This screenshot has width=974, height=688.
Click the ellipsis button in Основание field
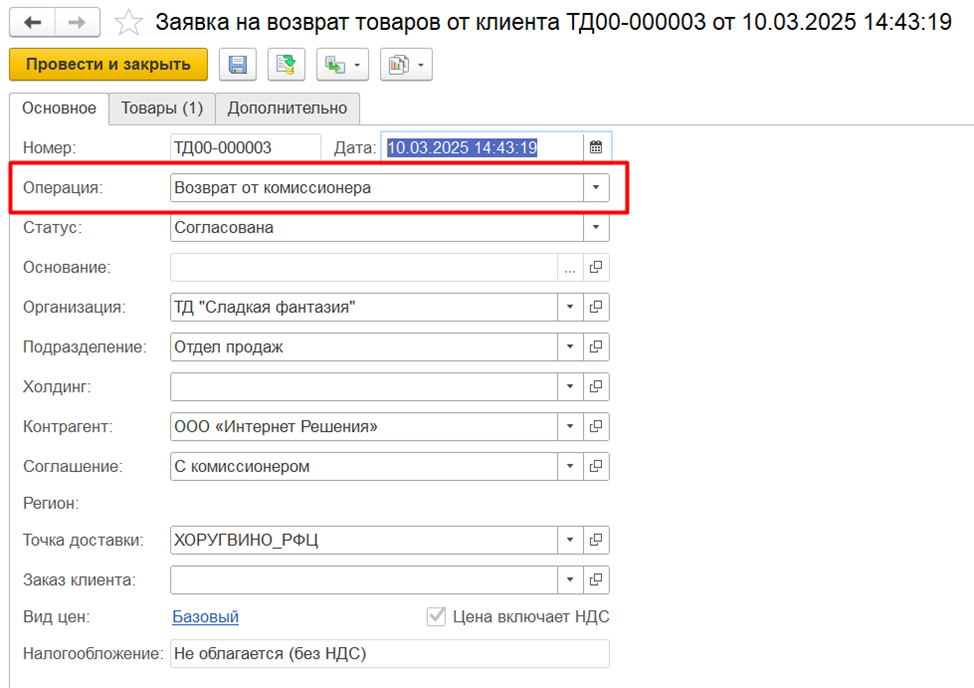click(x=570, y=268)
